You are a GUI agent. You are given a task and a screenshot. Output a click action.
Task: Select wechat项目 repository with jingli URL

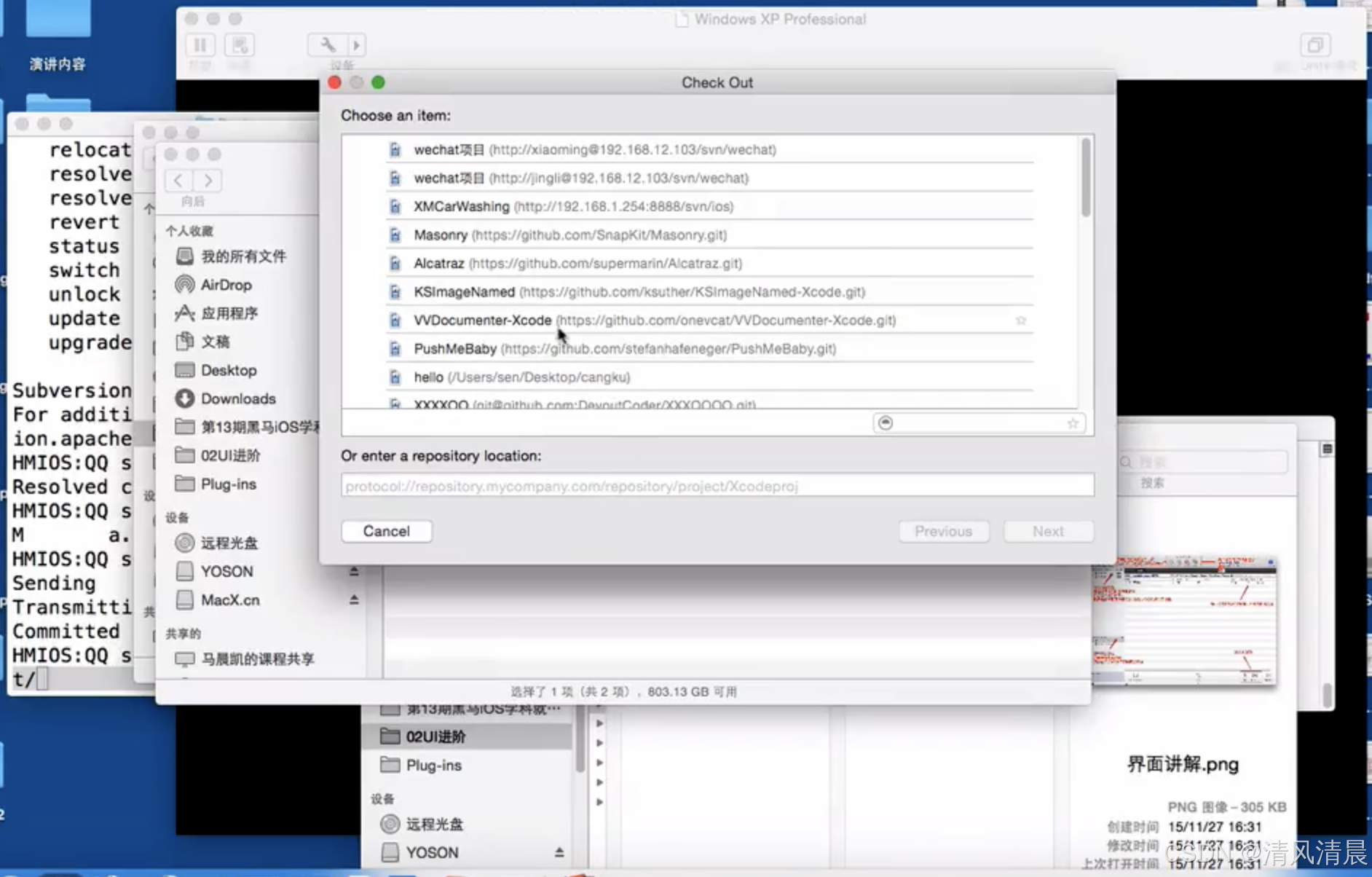pyautogui.click(x=709, y=178)
